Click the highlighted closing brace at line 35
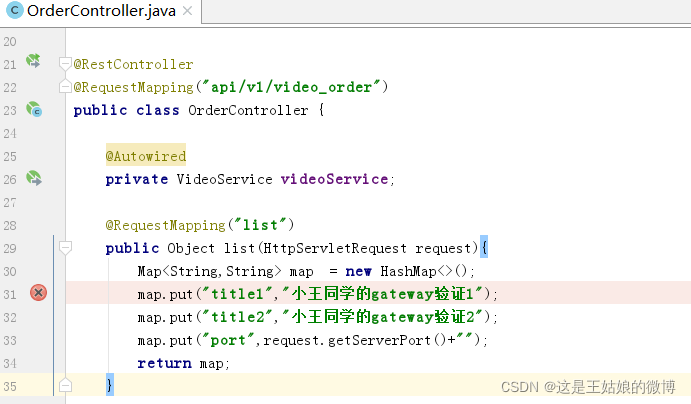This screenshot has width=691, height=404. point(110,385)
